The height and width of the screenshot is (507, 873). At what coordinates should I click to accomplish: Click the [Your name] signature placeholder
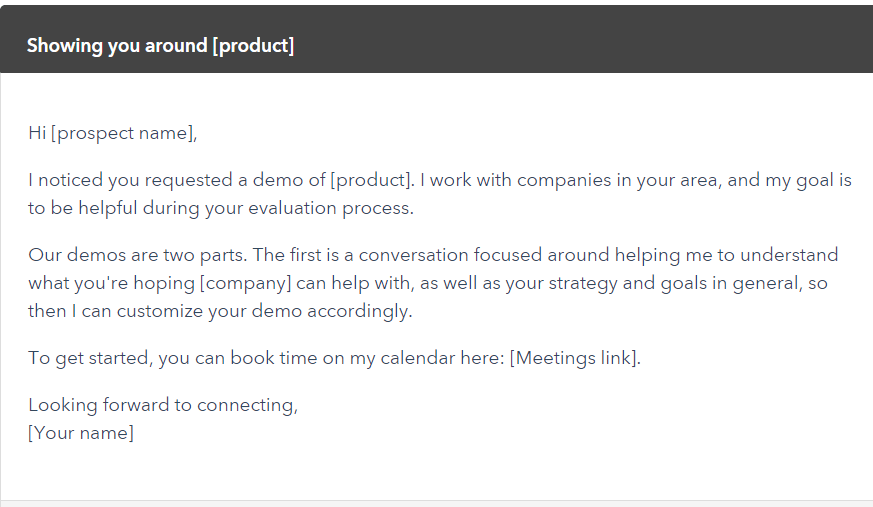pos(81,432)
